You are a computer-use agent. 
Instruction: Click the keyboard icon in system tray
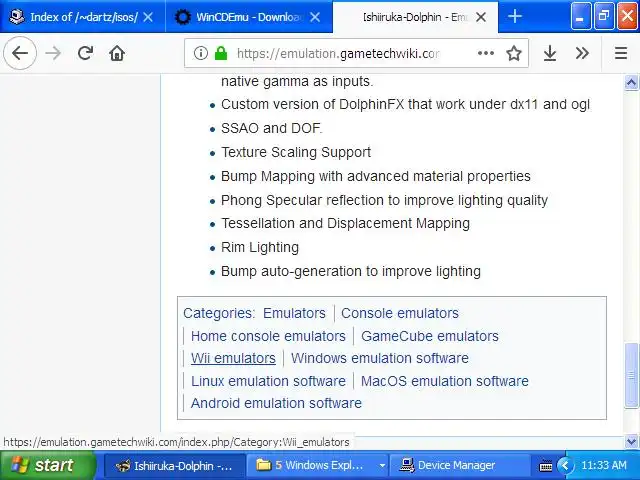click(x=546, y=466)
